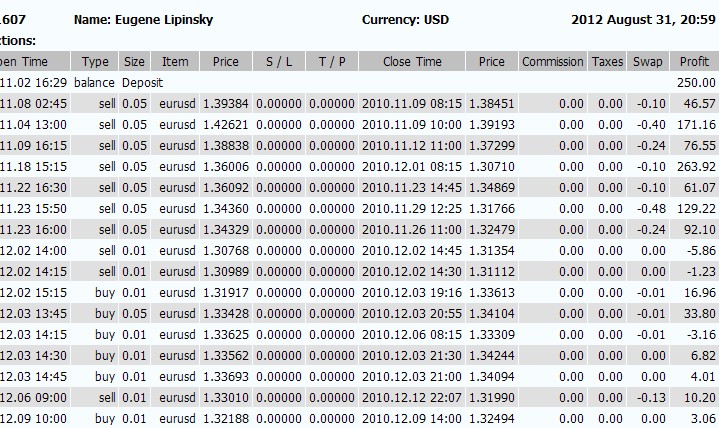Image resolution: width=719 pixels, height=428 pixels.
Task: Click the S / L column header
Action: [x=279, y=61]
